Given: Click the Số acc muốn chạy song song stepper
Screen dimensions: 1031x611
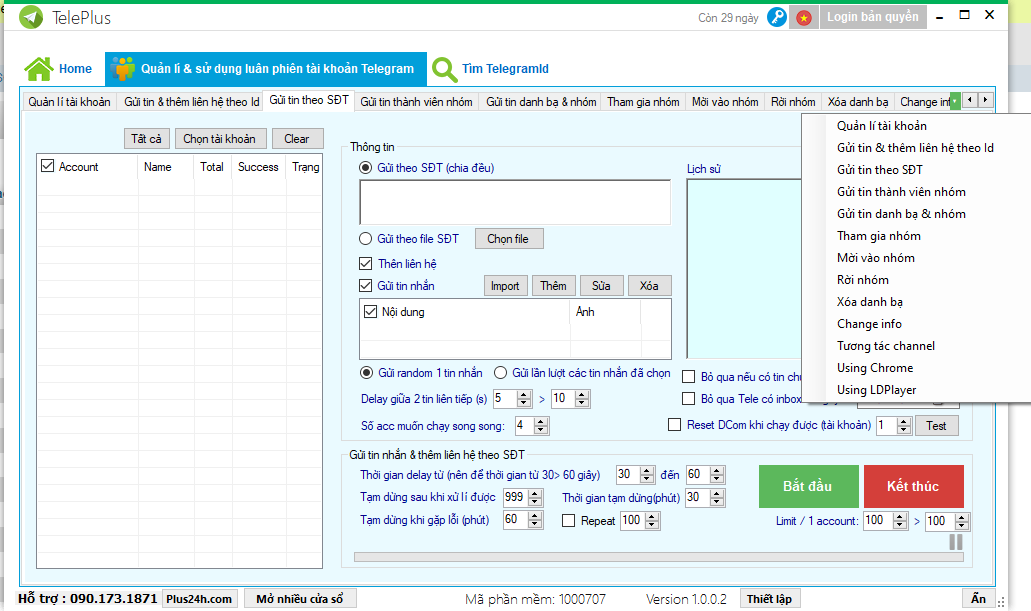Looking at the screenshot, I should (540, 426).
